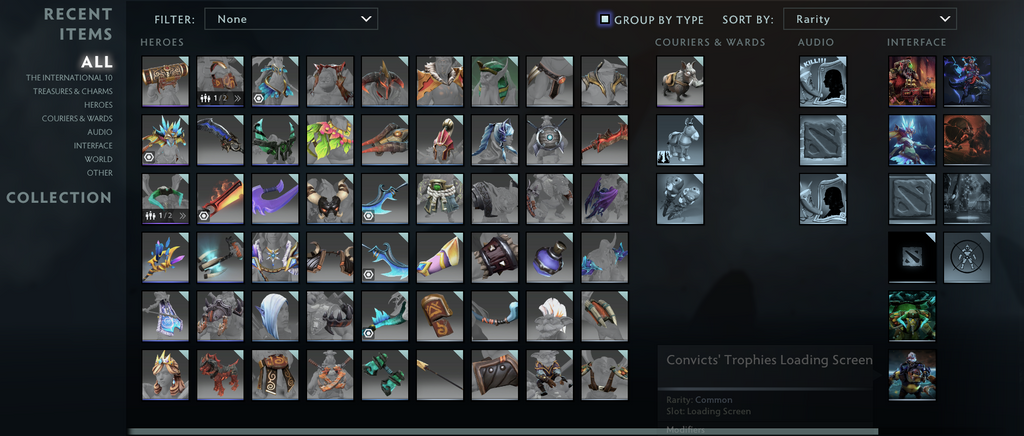This screenshot has width=1024, height=436.
Task: Open the Convicts' Trophies loading screen thumbnail
Action: (x=912, y=375)
